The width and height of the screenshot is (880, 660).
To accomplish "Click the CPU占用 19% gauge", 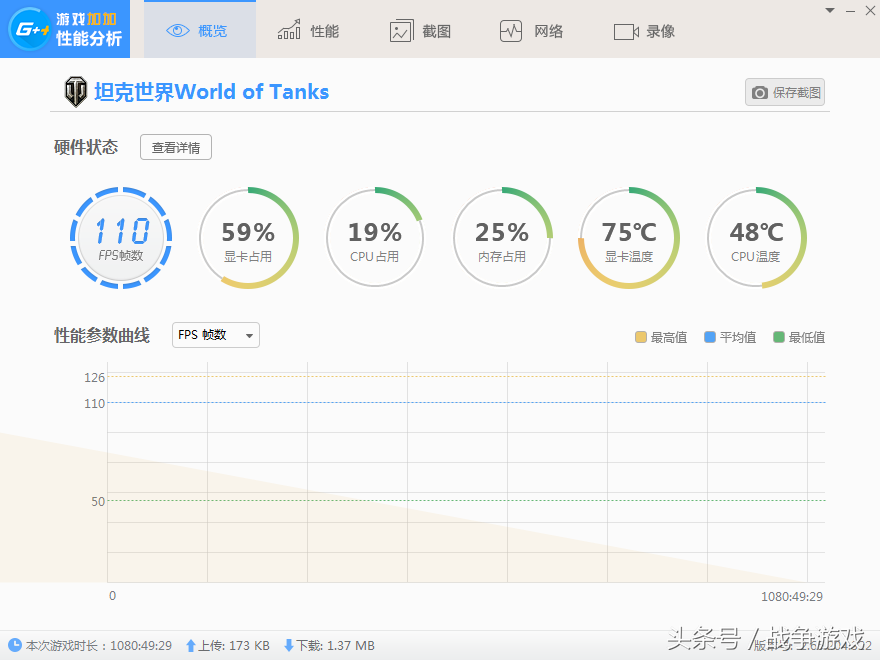I will pos(375,238).
